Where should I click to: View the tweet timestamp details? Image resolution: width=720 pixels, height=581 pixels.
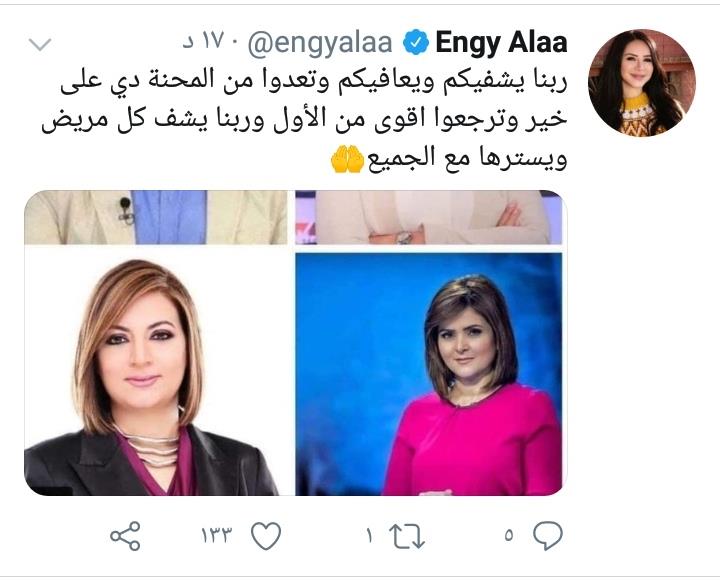click(x=203, y=42)
